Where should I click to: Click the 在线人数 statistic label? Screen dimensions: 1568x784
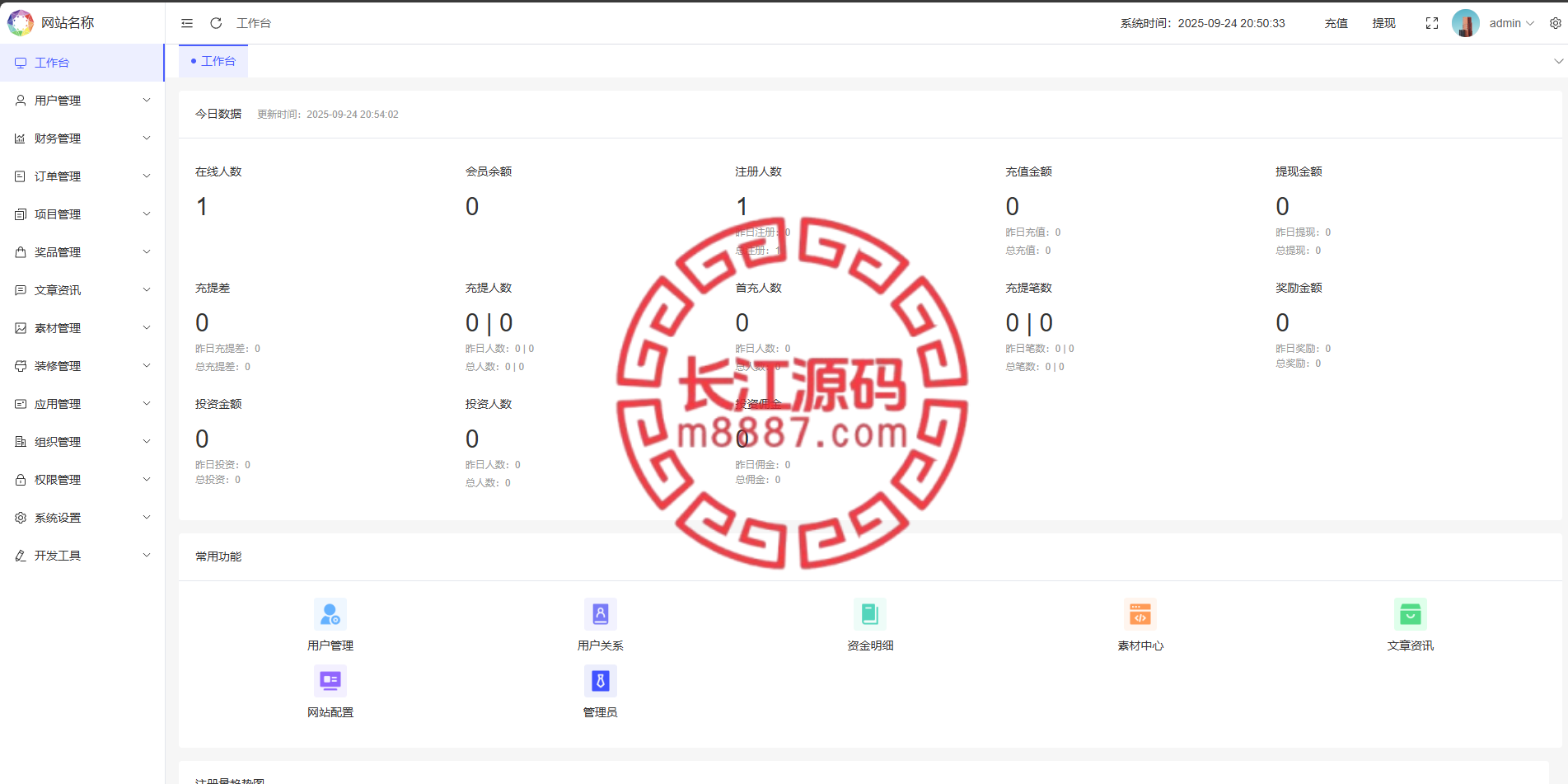pyautogui.click(x=218, y=171)
